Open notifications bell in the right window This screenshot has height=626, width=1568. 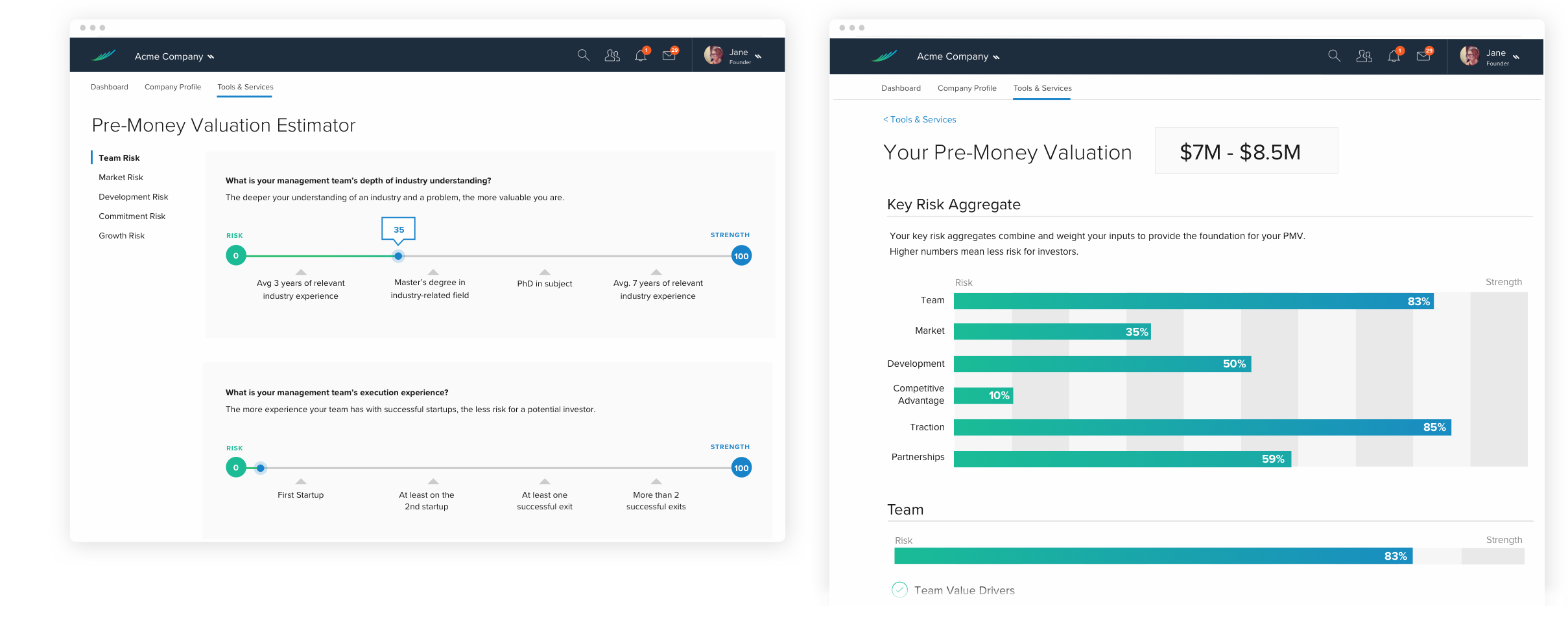pos(1394,56)
